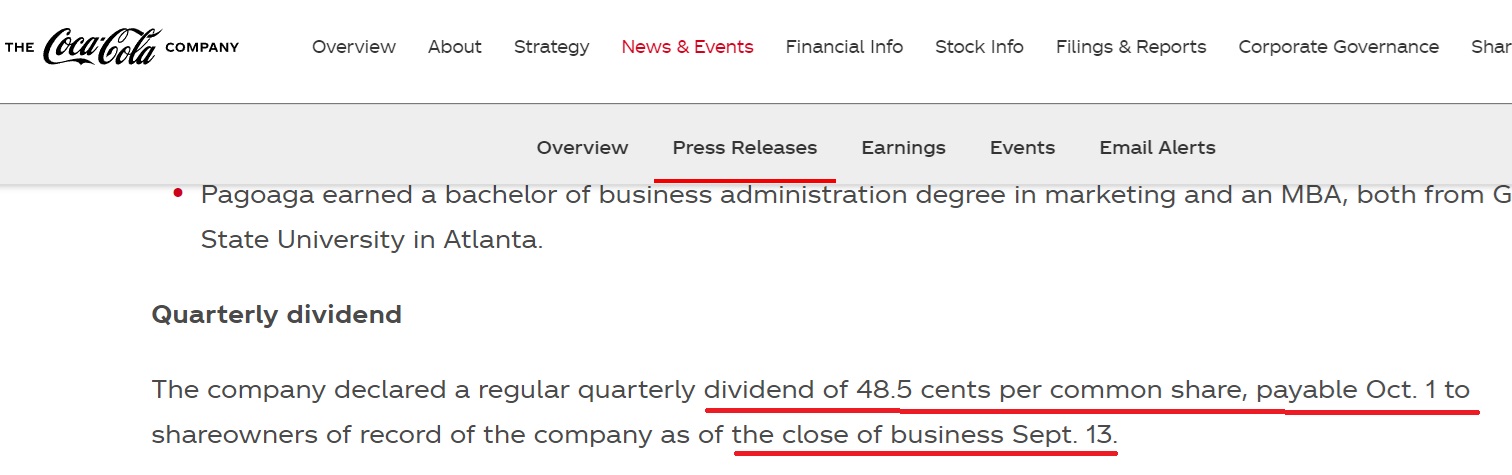Click the Coca-Cola Company logo
This screenshot has width=1512, height=475.
tap(121, 46)
